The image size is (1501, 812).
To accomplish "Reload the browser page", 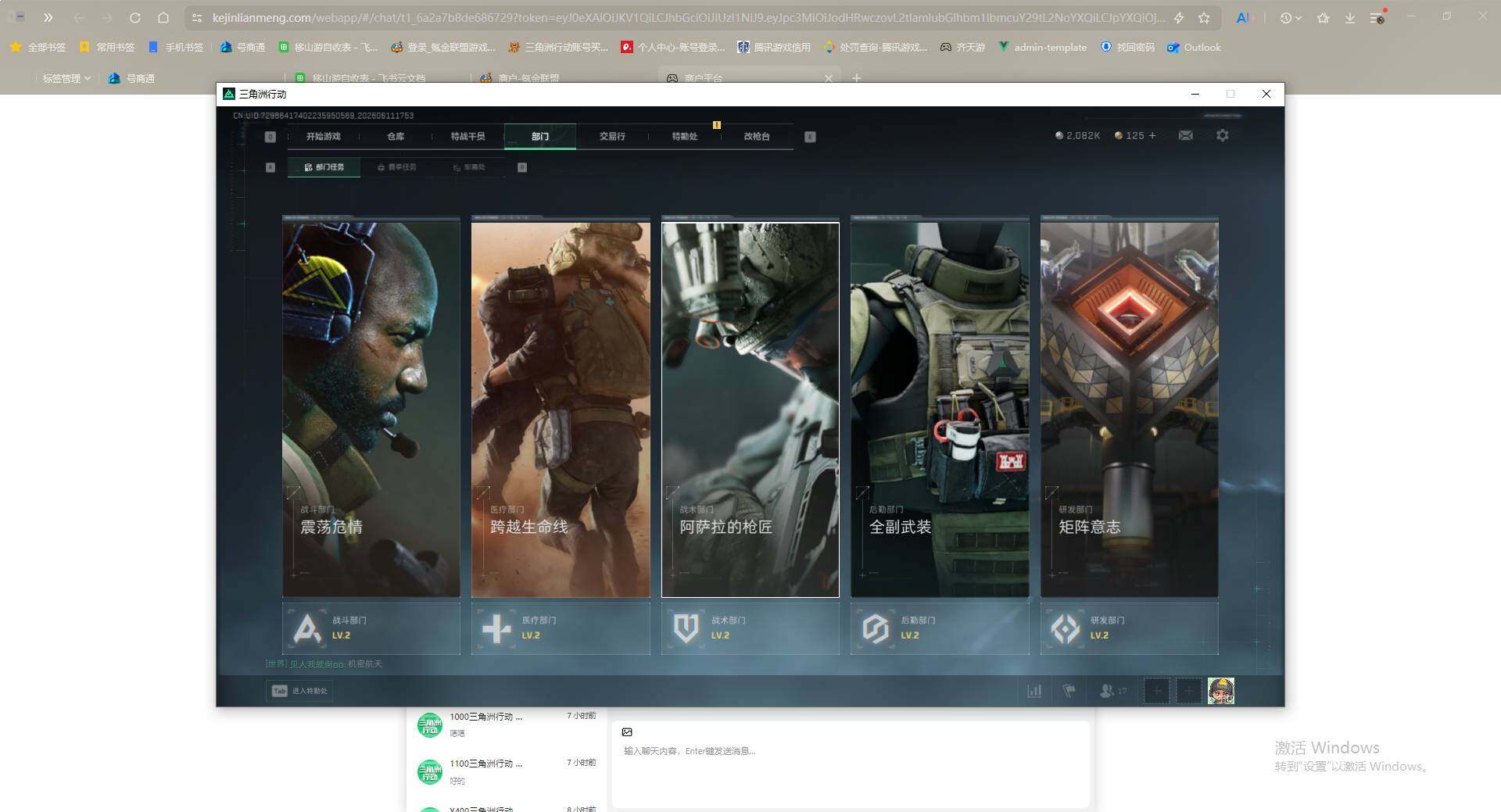I will pos(135,17).
